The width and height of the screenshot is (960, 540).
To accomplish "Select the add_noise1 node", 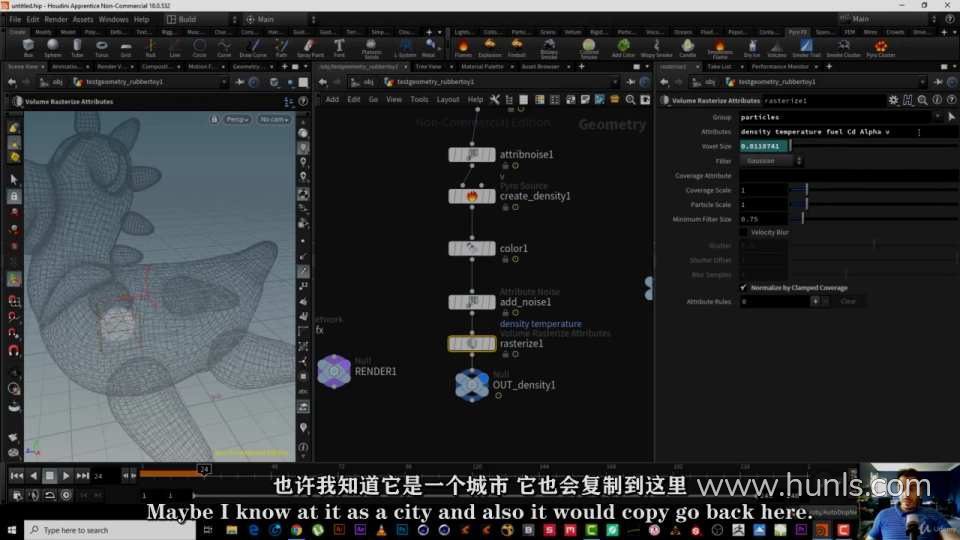I will (x=471, y=302).
